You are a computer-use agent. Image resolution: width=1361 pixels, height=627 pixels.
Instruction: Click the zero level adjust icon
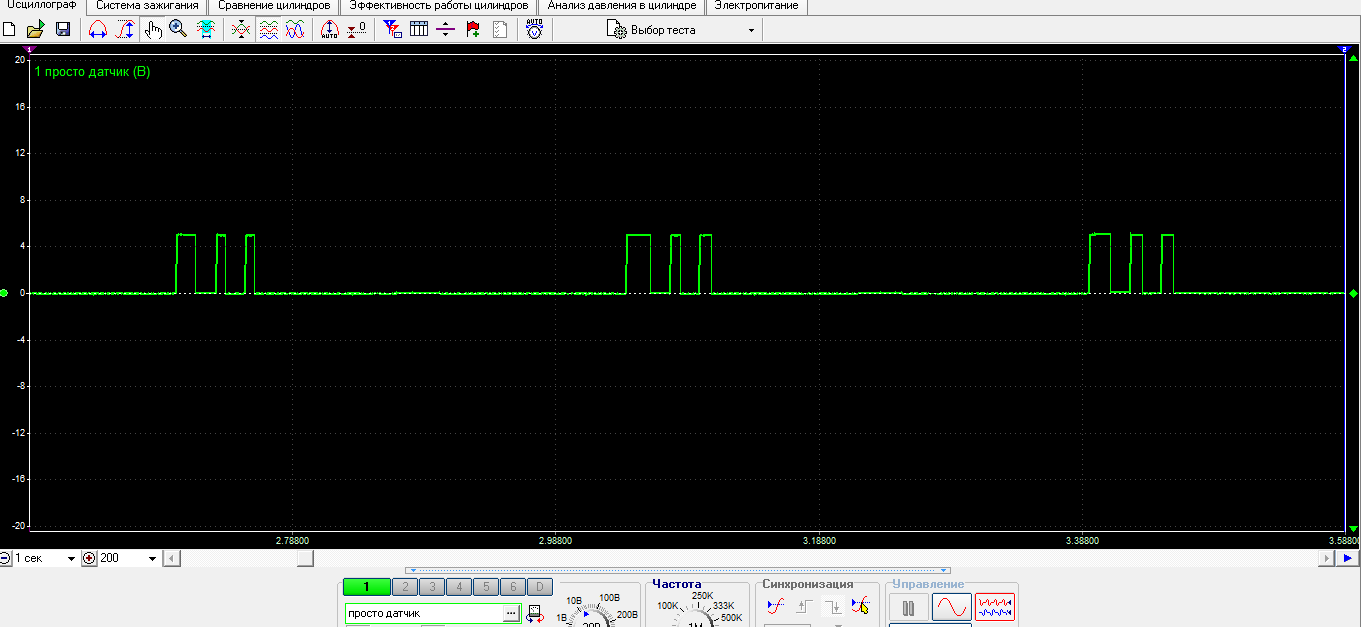pos(356,30)
